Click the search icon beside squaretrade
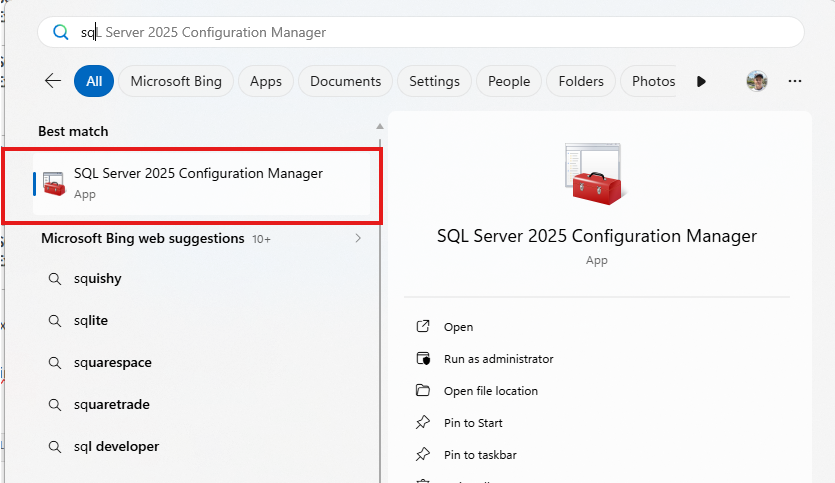Viewport: 835px width, 483px height. coord(55,405)
